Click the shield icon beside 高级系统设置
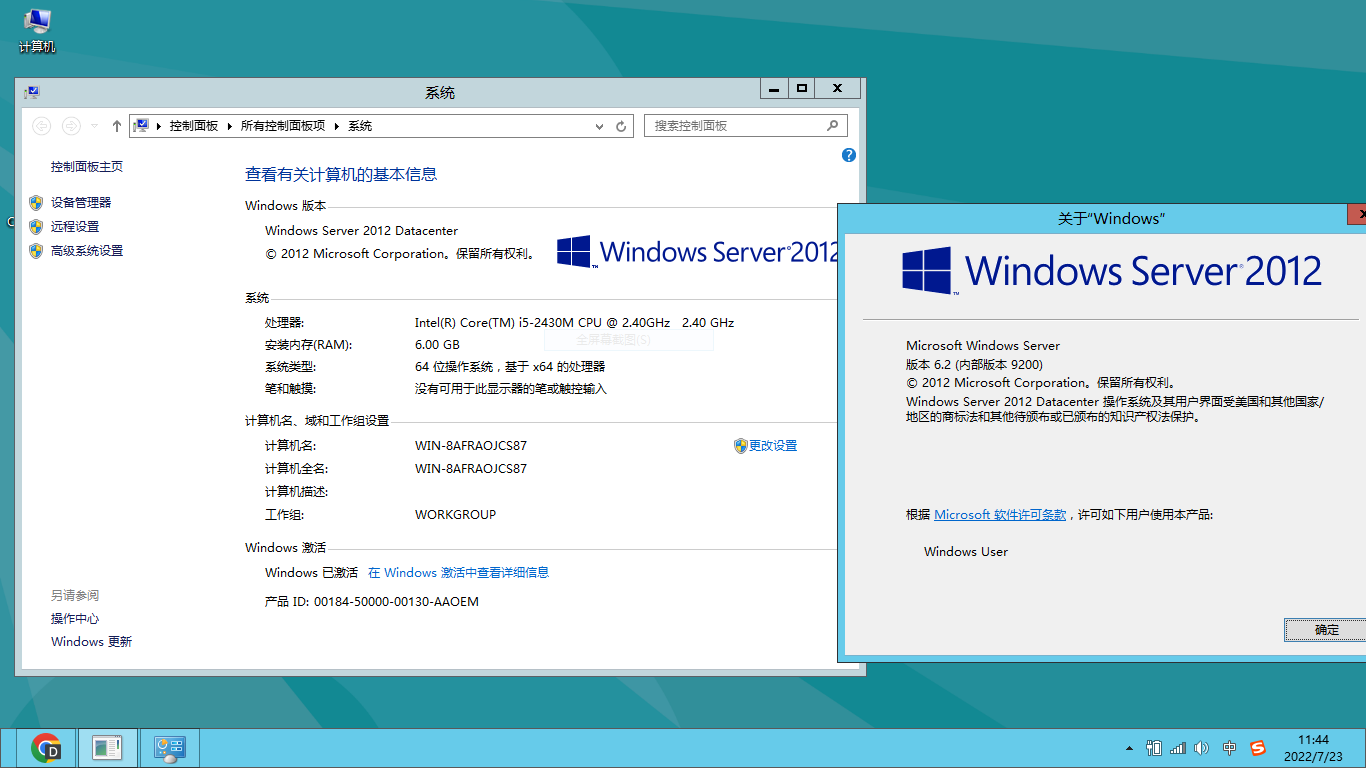This screenshot has width=1366, height=768. click(36, 250)
